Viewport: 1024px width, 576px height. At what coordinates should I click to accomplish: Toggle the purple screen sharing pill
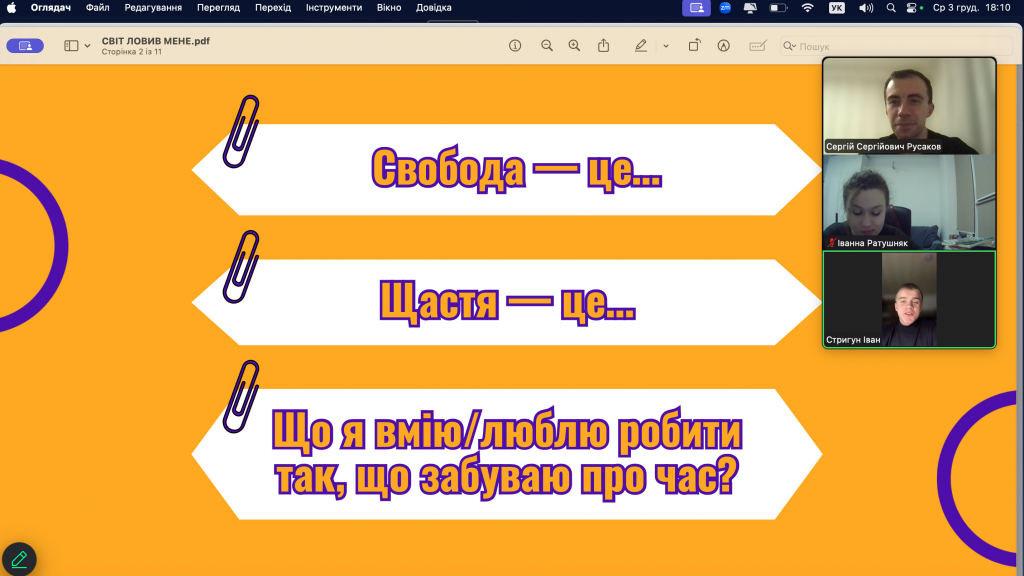pos(25,46)
